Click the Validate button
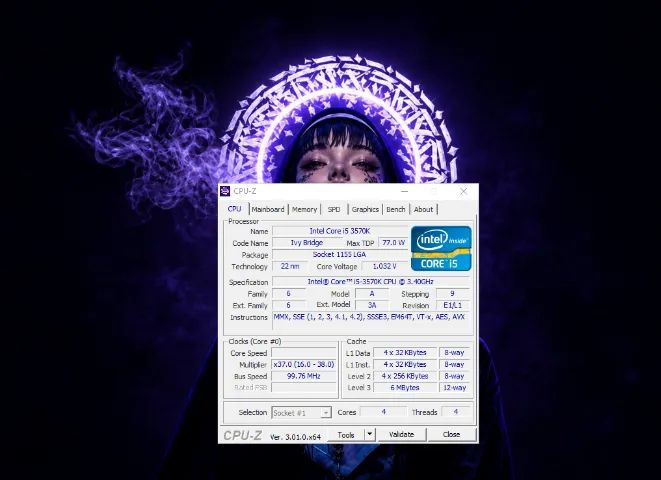This screenshot has height=480, width=661. tap(402, 434)
